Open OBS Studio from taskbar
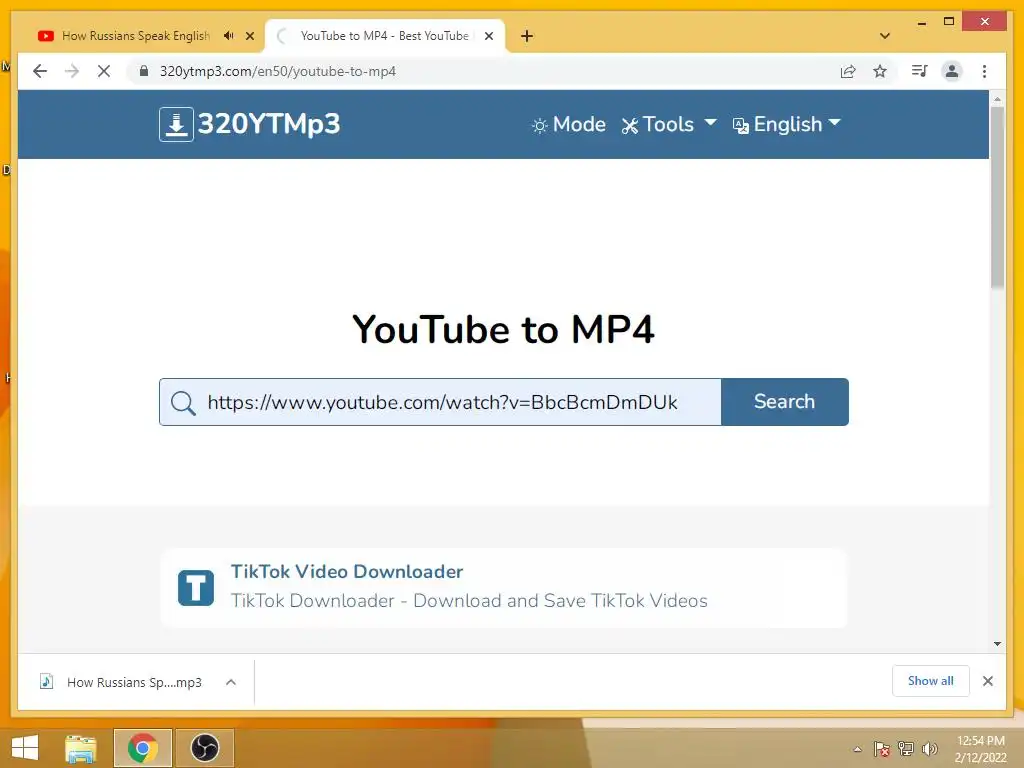This screenshot has width=1024, height=768. point(204,748)
